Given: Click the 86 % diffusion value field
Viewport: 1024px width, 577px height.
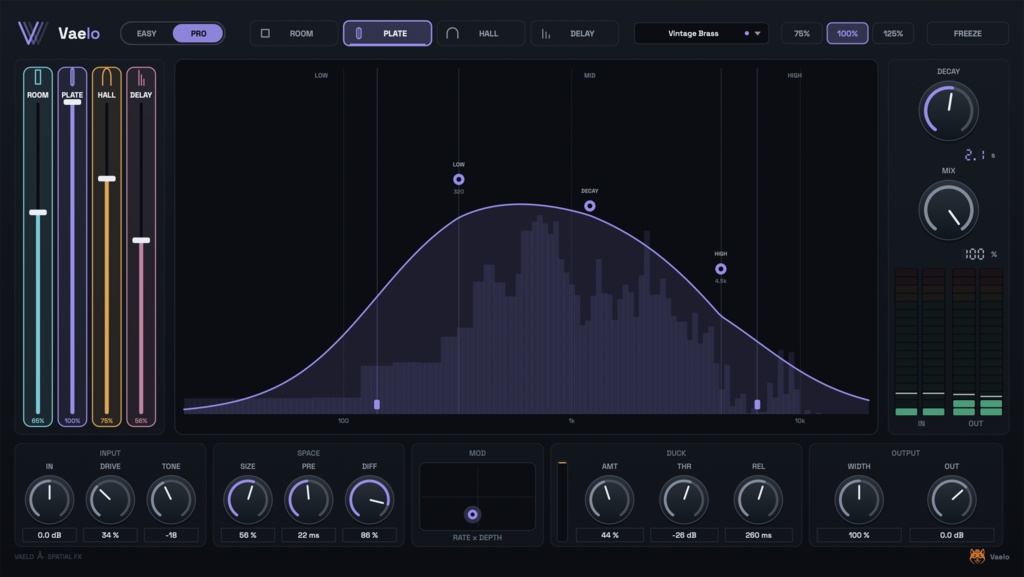Looking at the screenshot, I should (x=370, y=535).
